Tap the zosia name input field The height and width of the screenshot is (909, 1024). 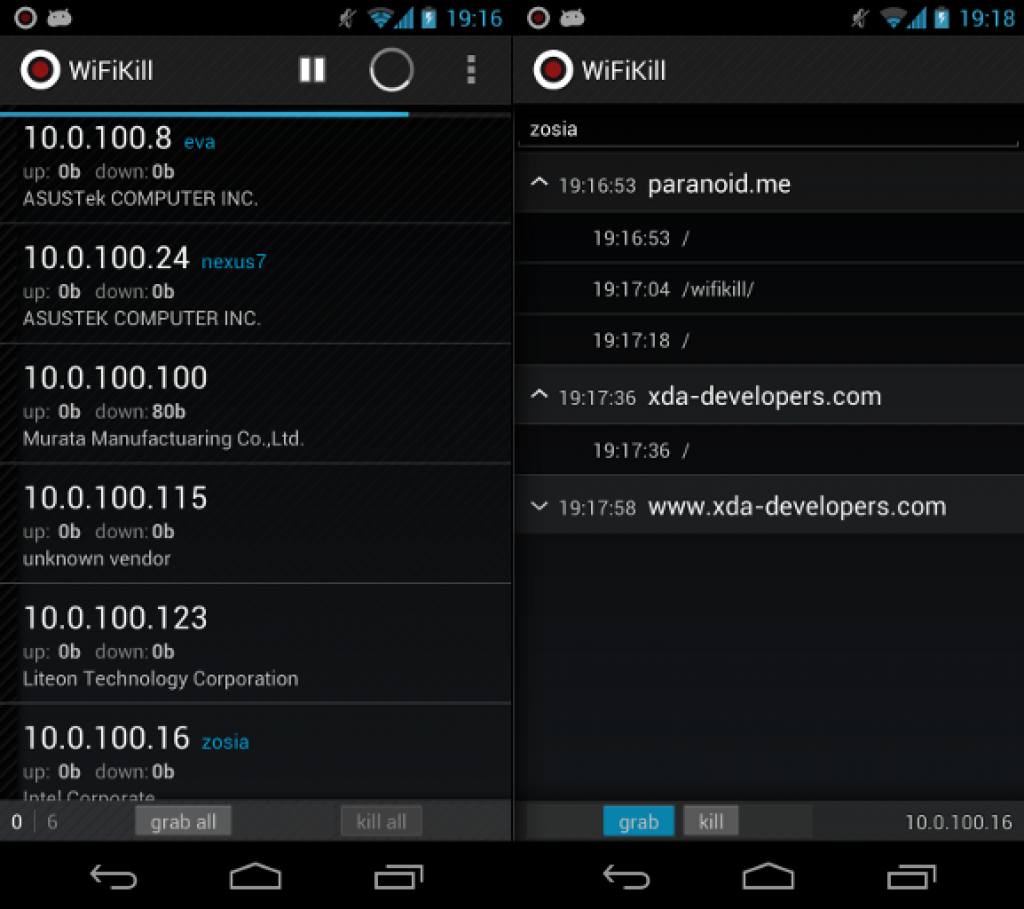(x=768, y=130)
